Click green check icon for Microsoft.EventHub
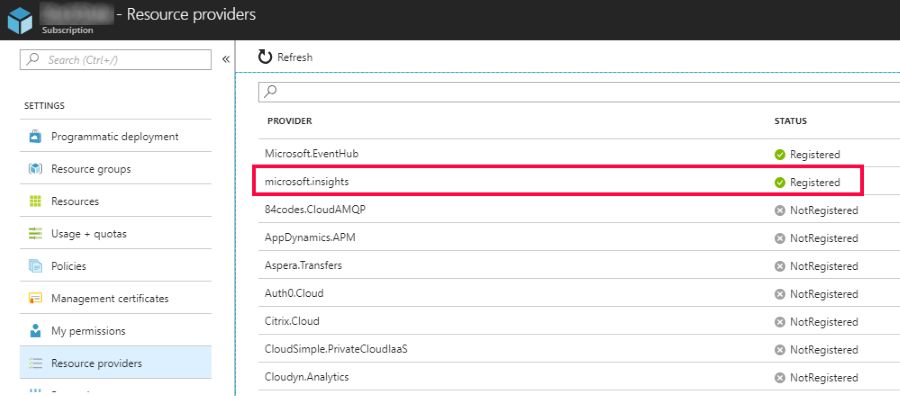This screenshot has height=396, width=900. pos(779,154)
